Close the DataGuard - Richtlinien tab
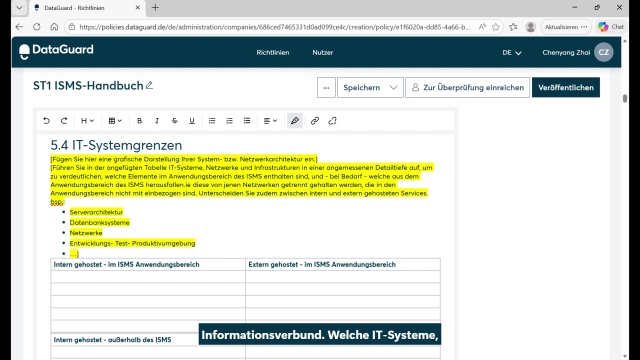The height and width of the screenshot is (360, 640). click(138, 7)
